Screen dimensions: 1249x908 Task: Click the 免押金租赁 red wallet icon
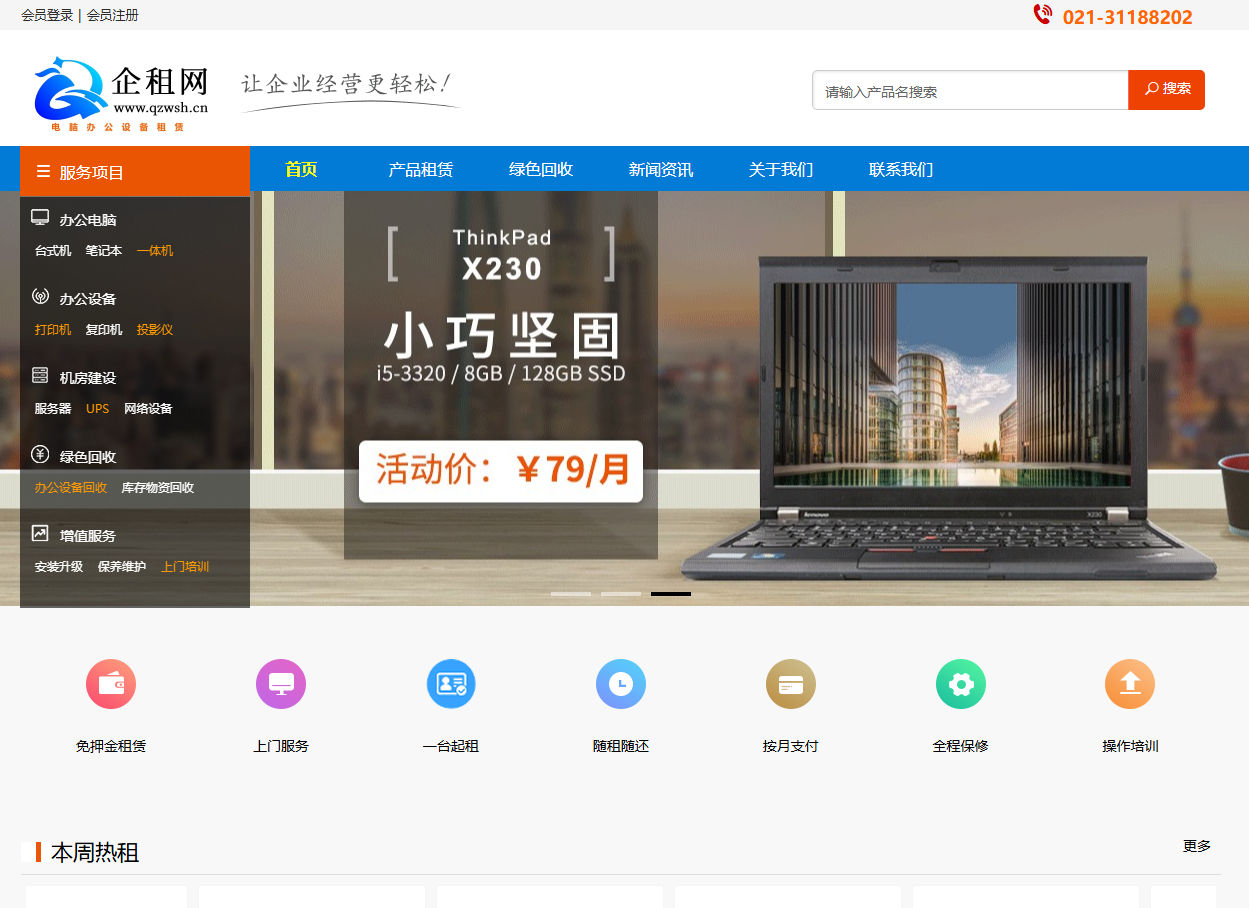[110, 684]
